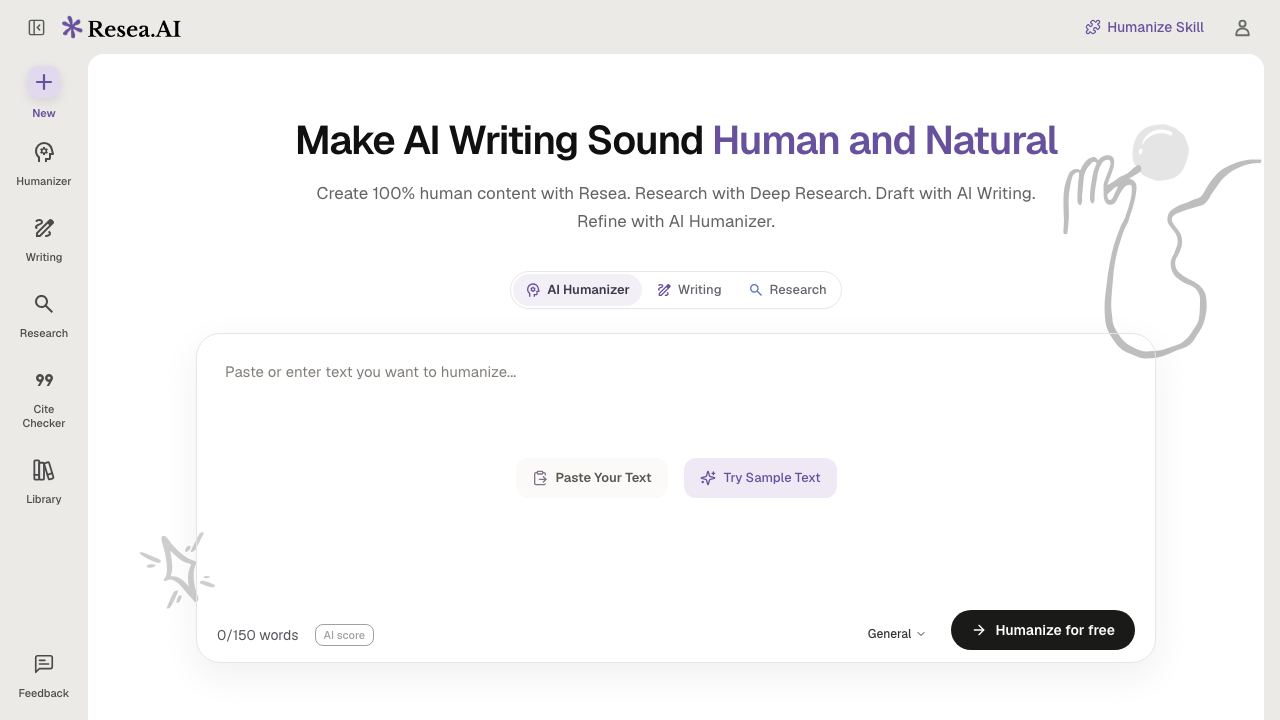This screenshot has height=720, width=1280.
Task: Open Cite Checker from the sidebar
Action: click(x=44, y=399)
